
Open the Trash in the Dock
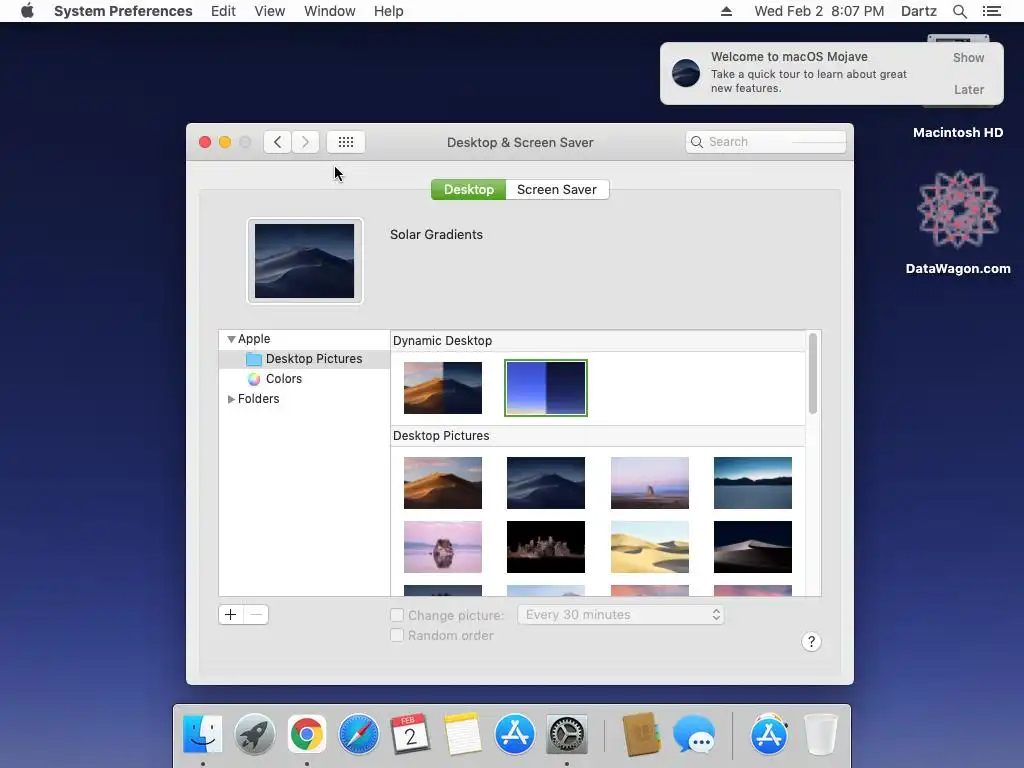tap(820, 734)
